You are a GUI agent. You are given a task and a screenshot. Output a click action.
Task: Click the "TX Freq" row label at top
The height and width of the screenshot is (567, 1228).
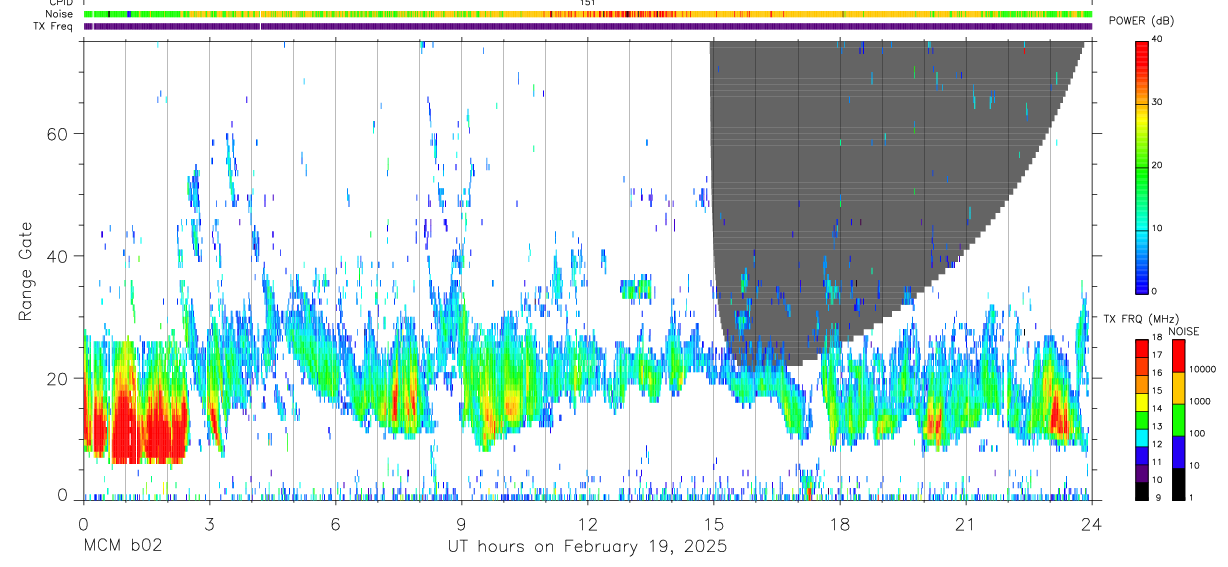[54, 26]
